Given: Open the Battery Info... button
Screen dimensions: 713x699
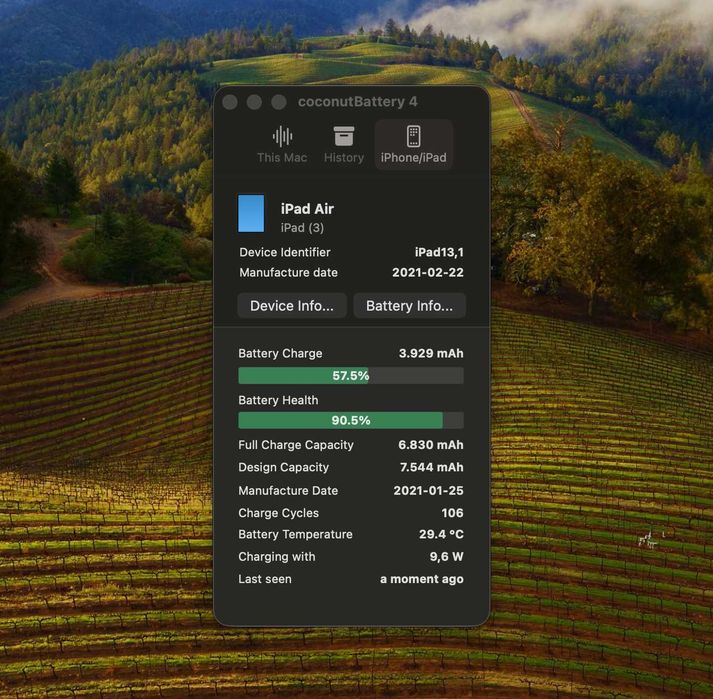Looking at the screenshot, I should click(x=409, y=306).
